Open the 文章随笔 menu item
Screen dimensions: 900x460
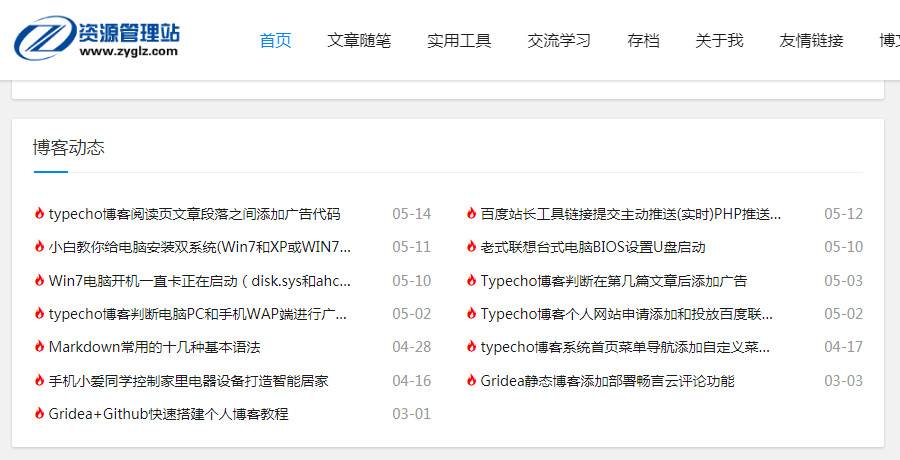coord(359,41)
